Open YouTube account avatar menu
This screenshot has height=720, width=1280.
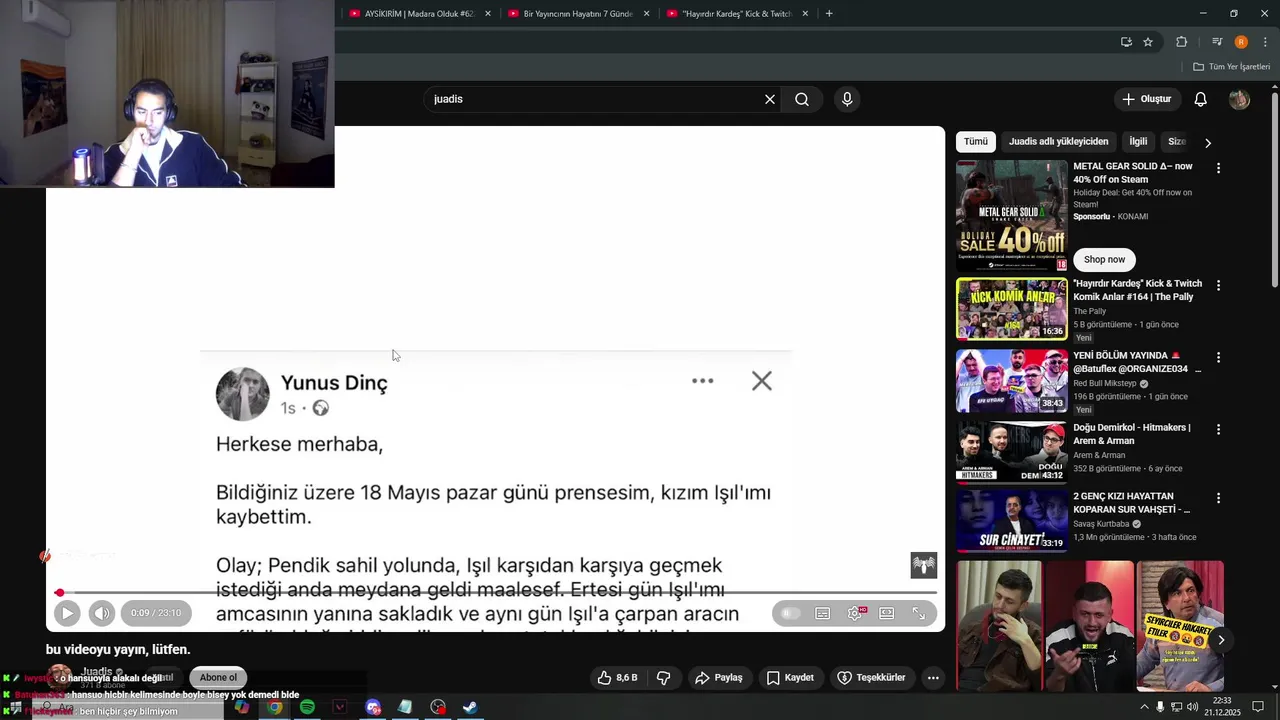pos(1239,99)
